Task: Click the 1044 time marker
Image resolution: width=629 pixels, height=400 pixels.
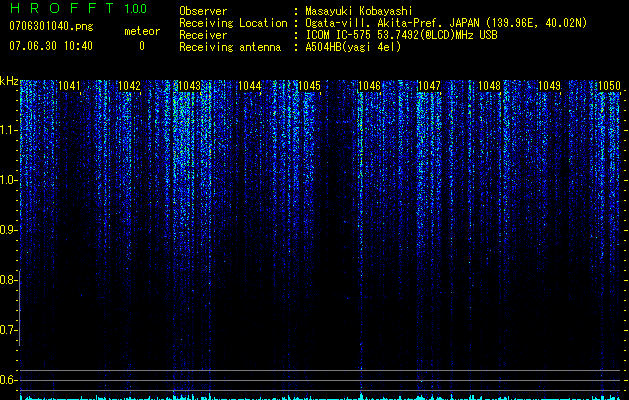Action: click(x=250, y=86)
